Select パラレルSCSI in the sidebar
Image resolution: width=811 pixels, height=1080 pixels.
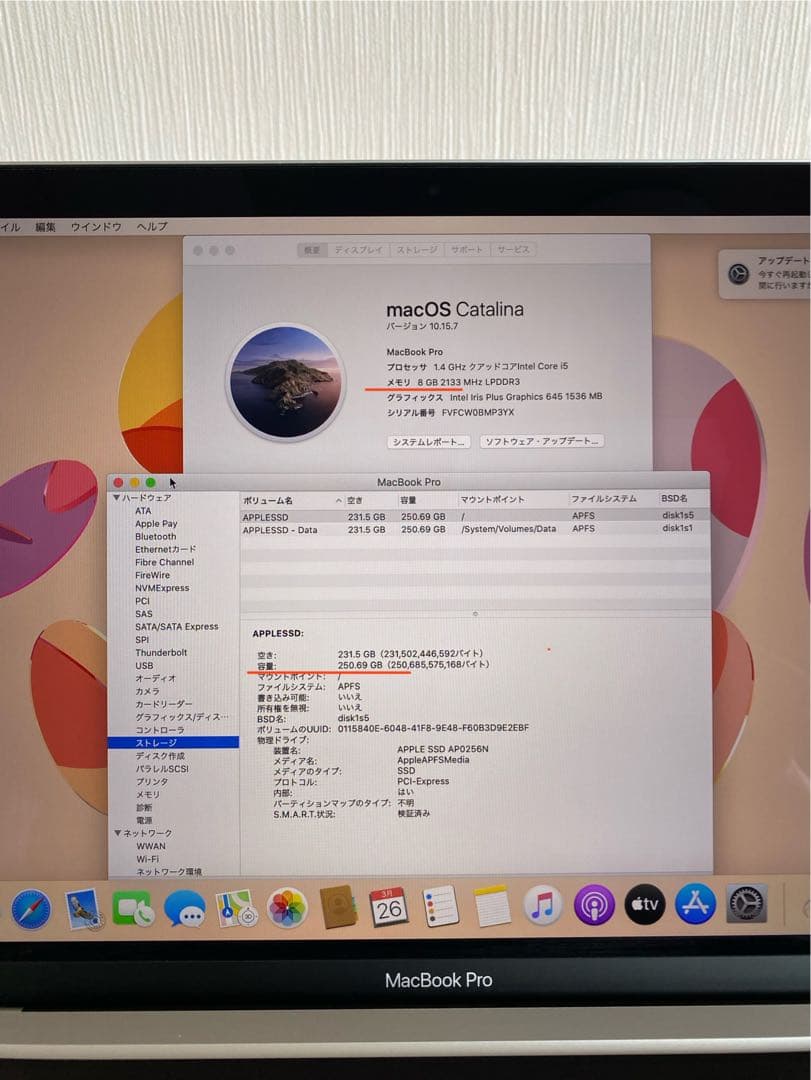(x=161, y=769)
